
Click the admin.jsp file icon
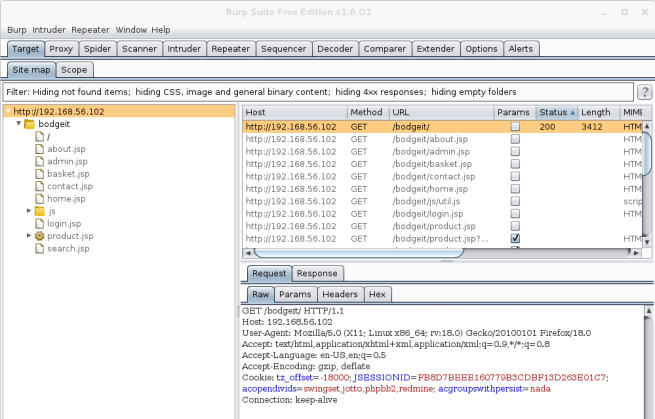point(40,161)
